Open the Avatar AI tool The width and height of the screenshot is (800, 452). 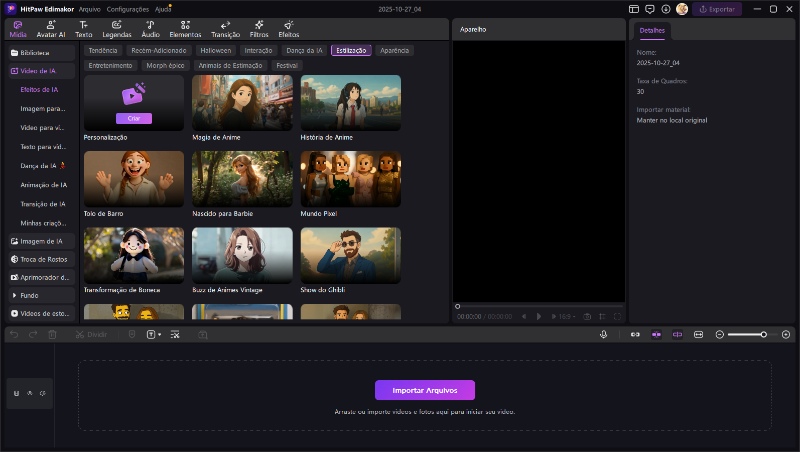(51, 28)
